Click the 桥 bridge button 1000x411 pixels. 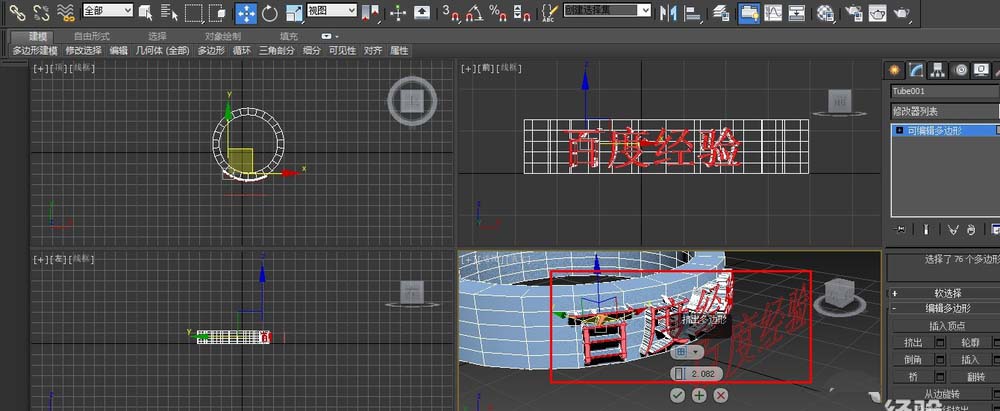913,377
